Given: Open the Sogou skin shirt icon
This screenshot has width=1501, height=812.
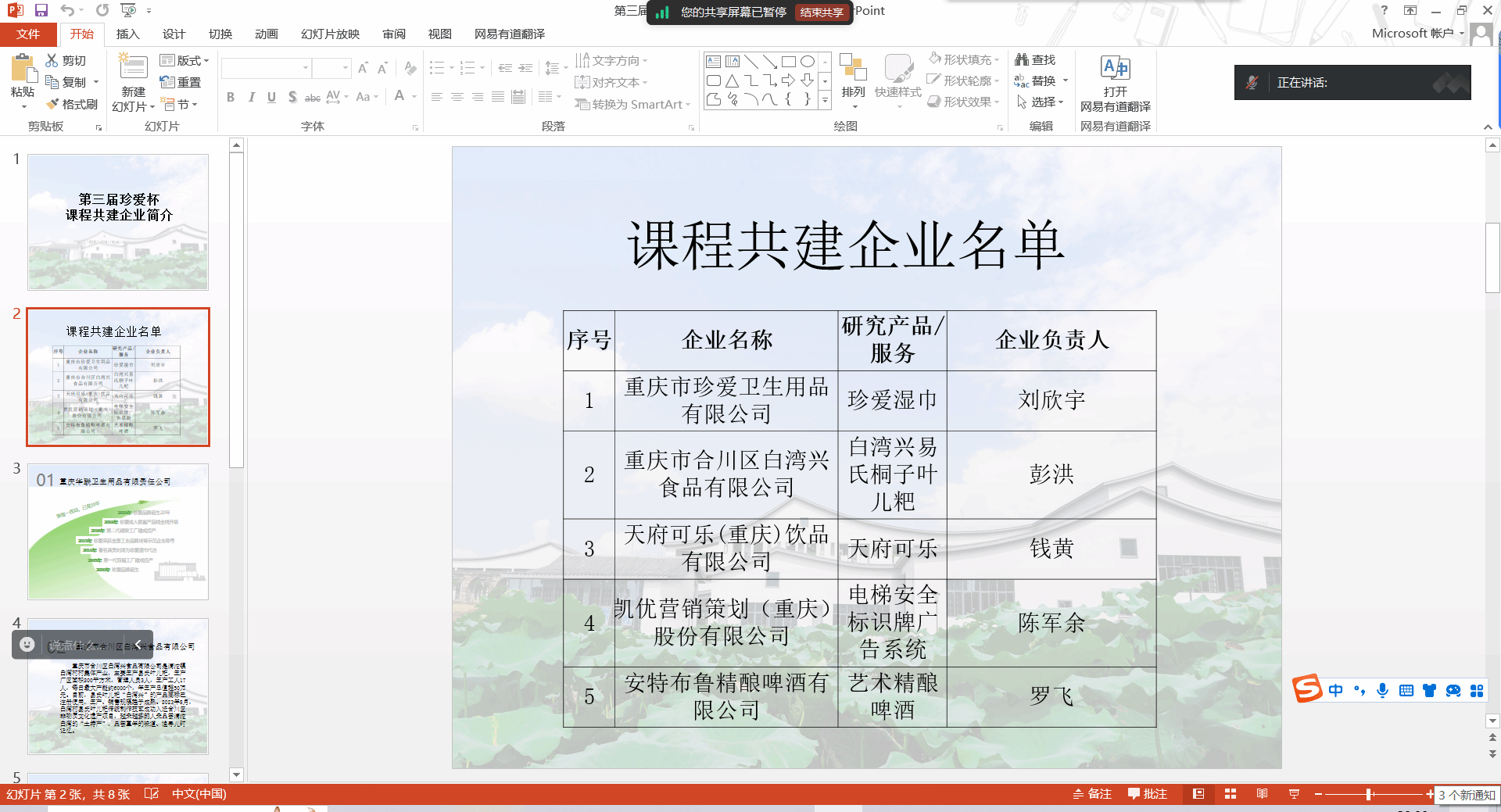Looking at the screenshot, I should point(1430,690).
